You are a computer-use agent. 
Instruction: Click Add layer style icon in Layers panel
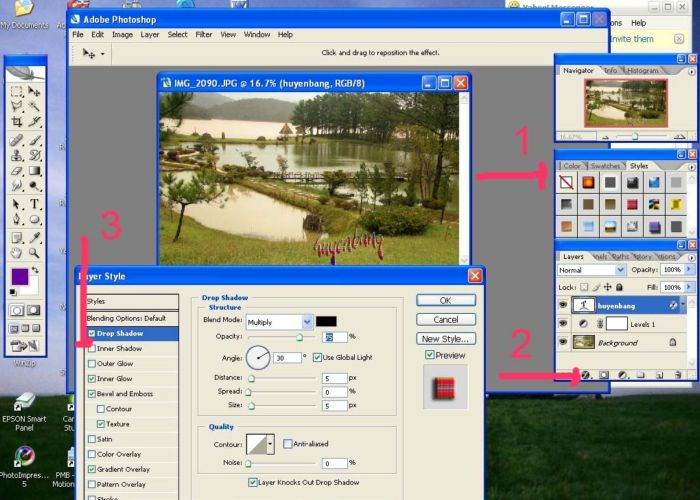point(586,375)
